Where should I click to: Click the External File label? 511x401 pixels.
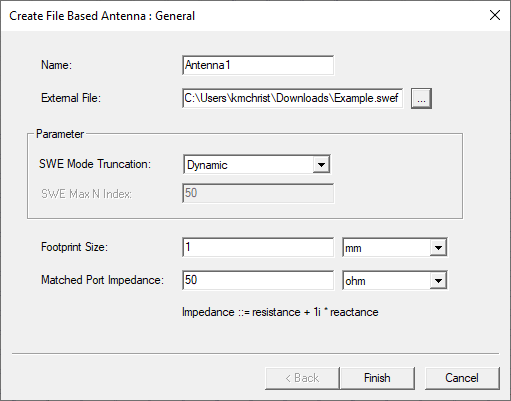[x=71, y=98]
